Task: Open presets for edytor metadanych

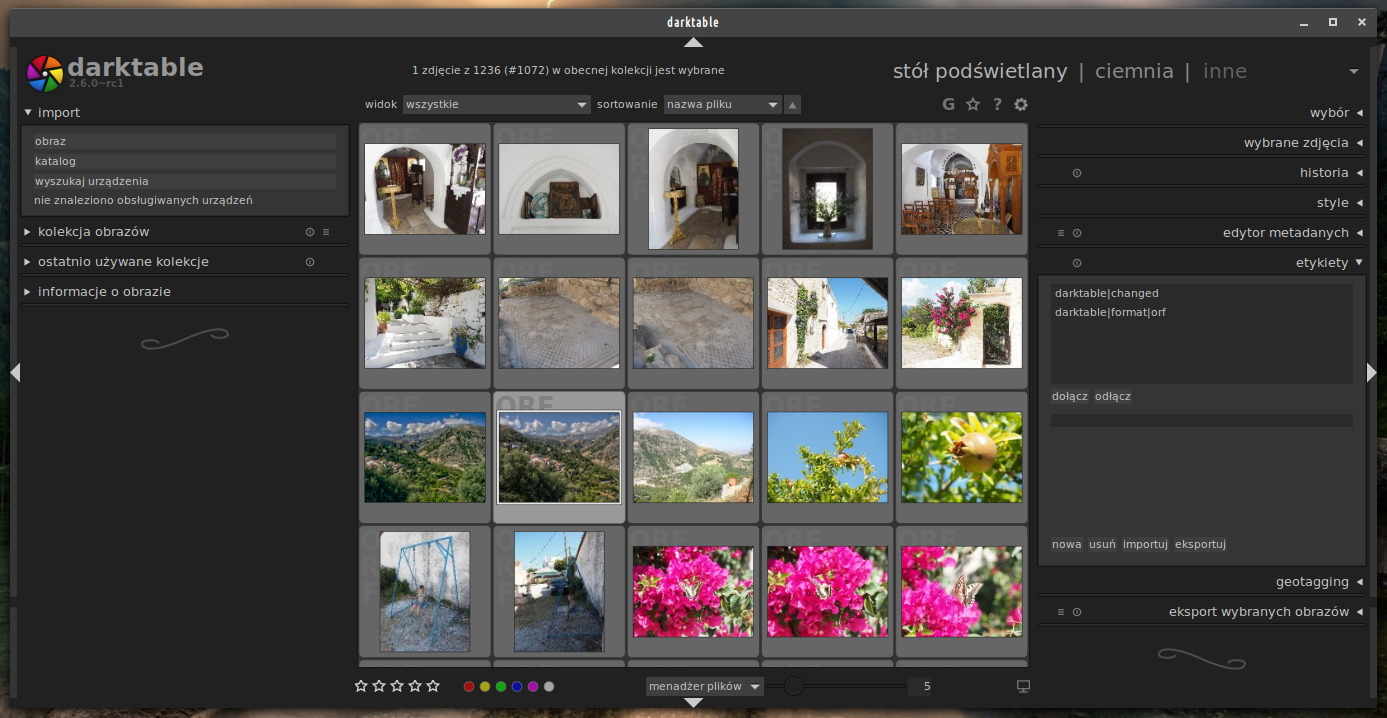Action: pos(1061,233)
